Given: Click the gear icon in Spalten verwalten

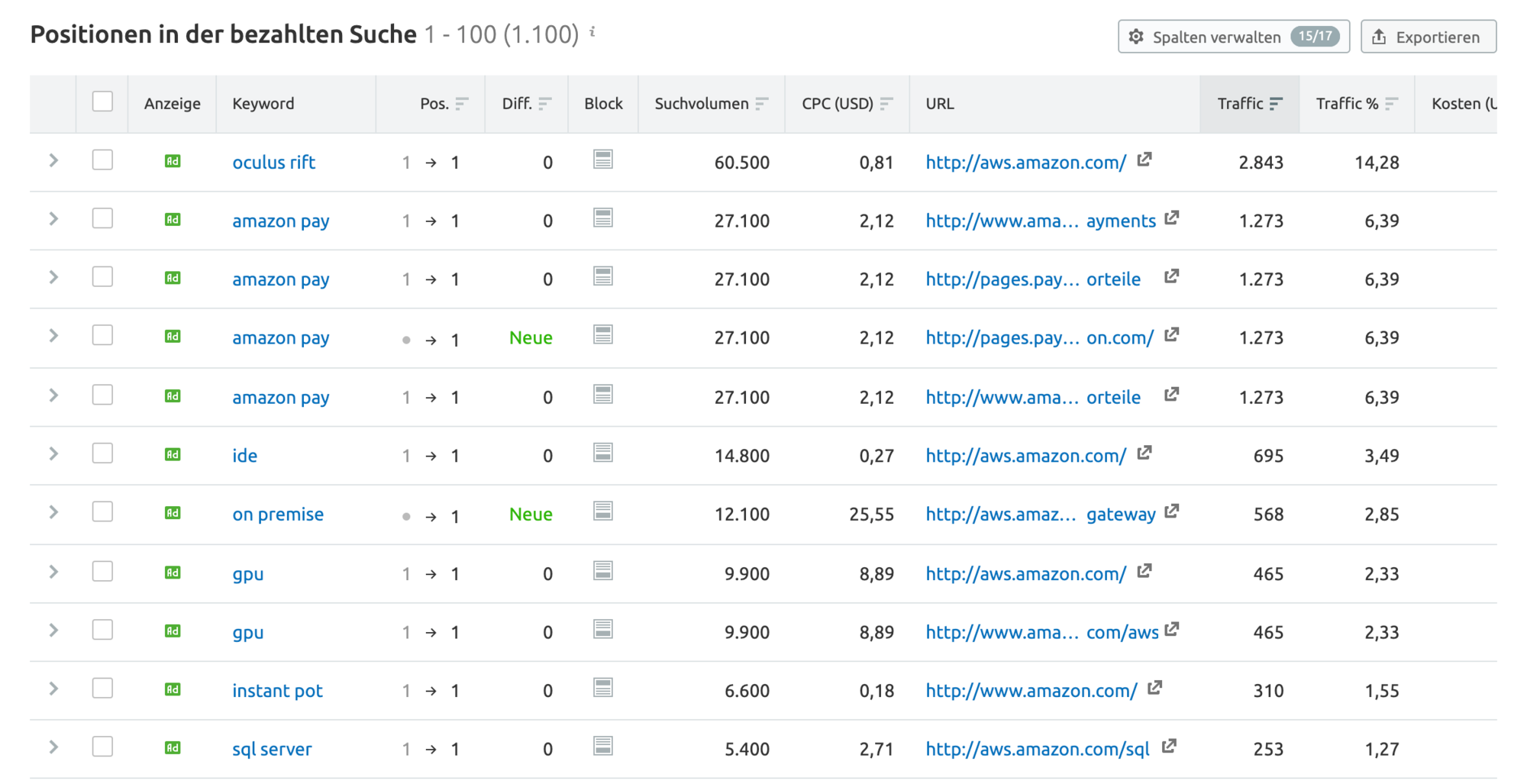Looking at the screenshot, I should [x=1136, y=37].
